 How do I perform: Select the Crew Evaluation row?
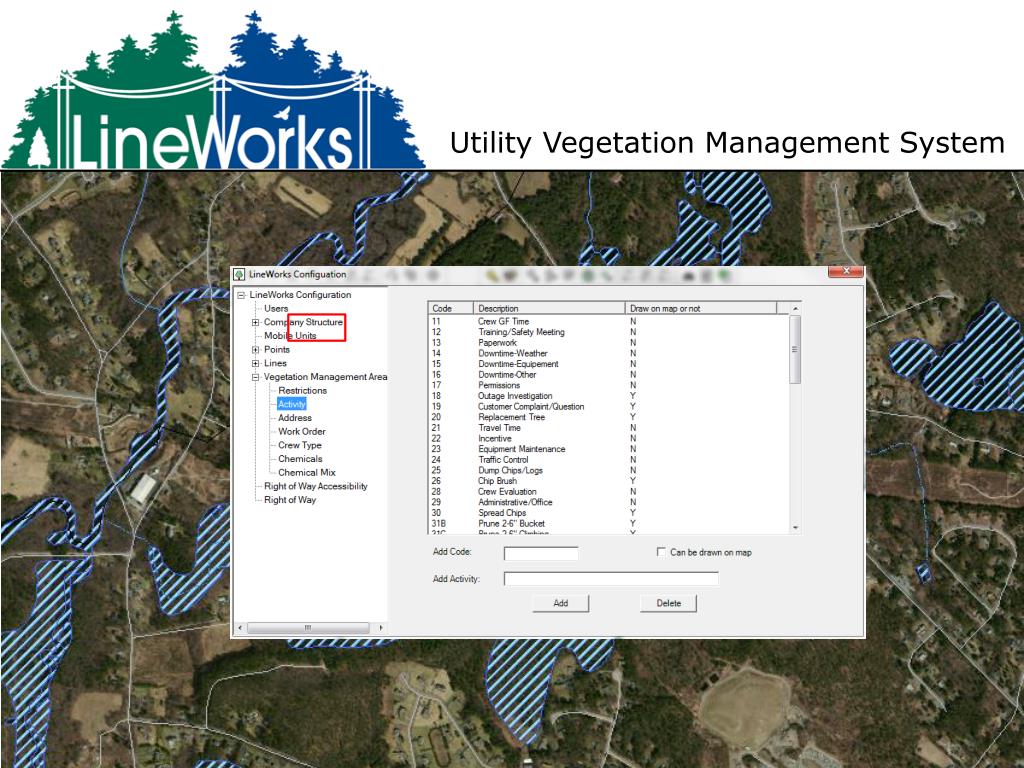[x=608, y=491]
